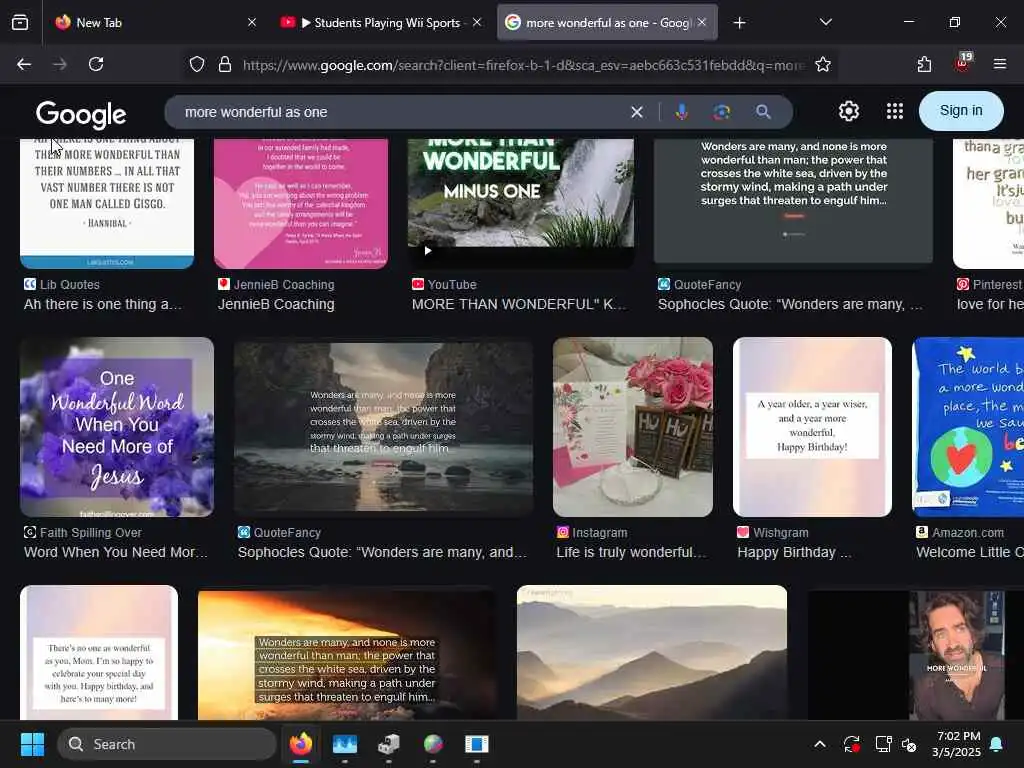This screenshot has height=768, width=1024.
Task: Open Instagram pink roses image
Action: [633, 427]
